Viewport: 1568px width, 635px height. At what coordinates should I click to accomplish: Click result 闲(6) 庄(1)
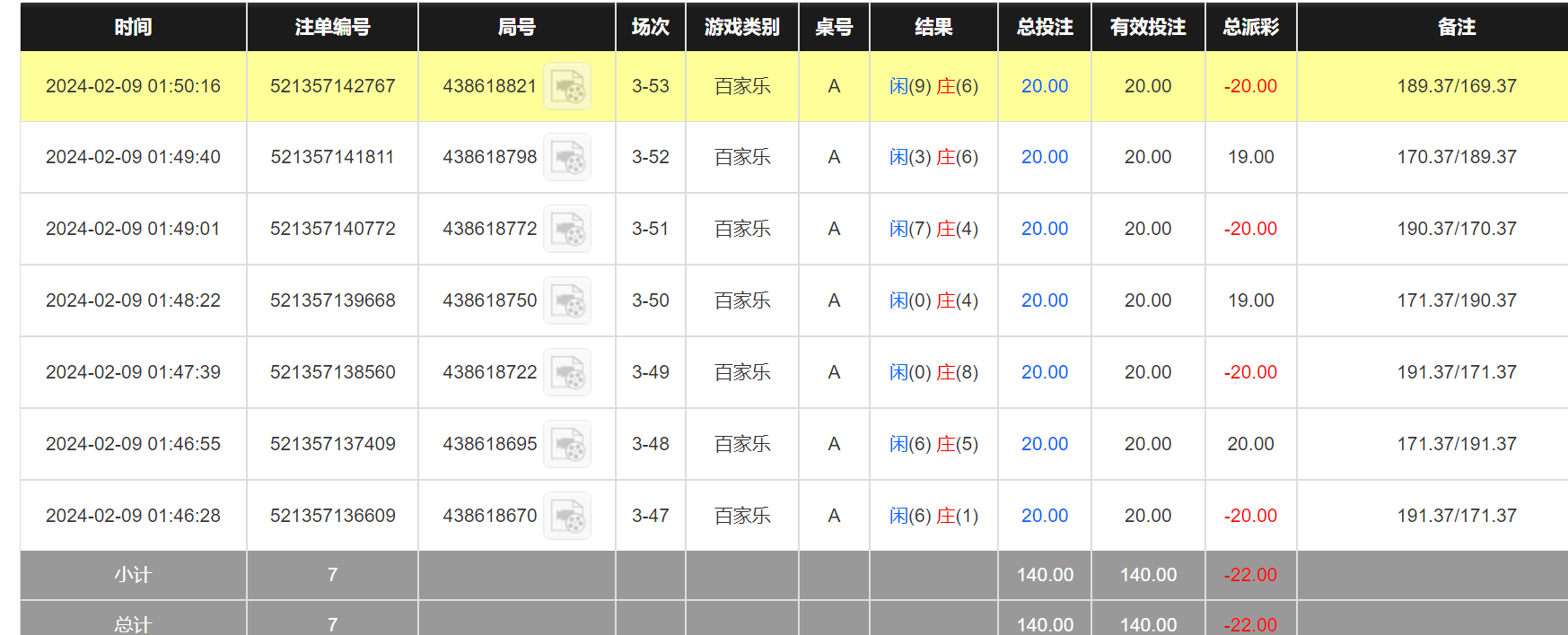coord(933,516)
